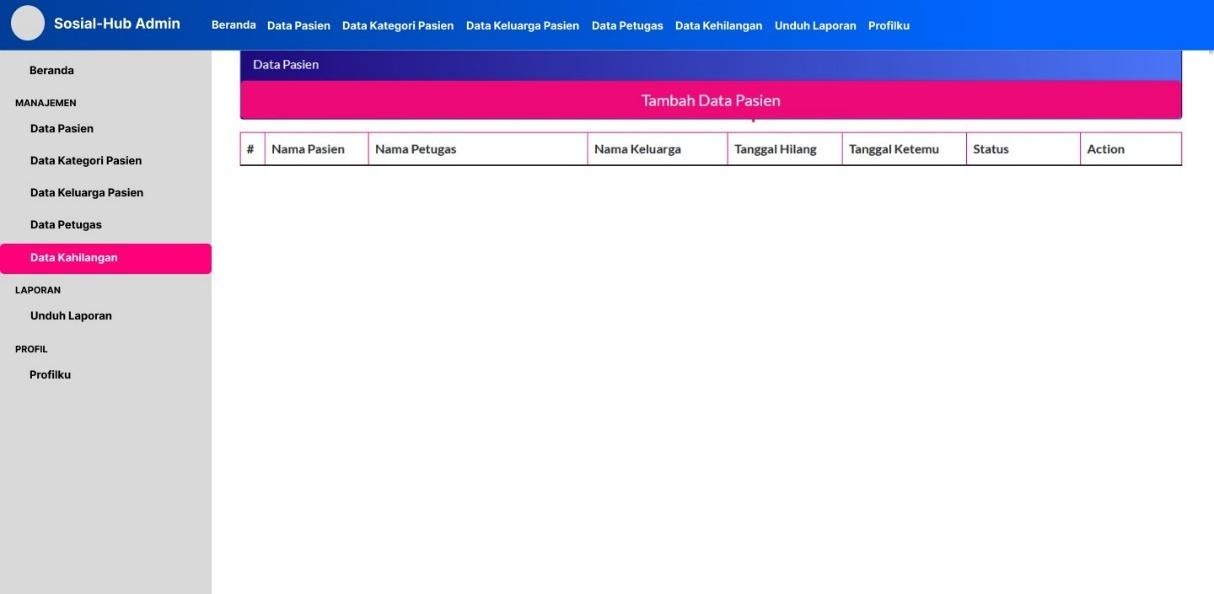Open Data Pasien in top navigation
The image size is (1214, 594).
298,26
